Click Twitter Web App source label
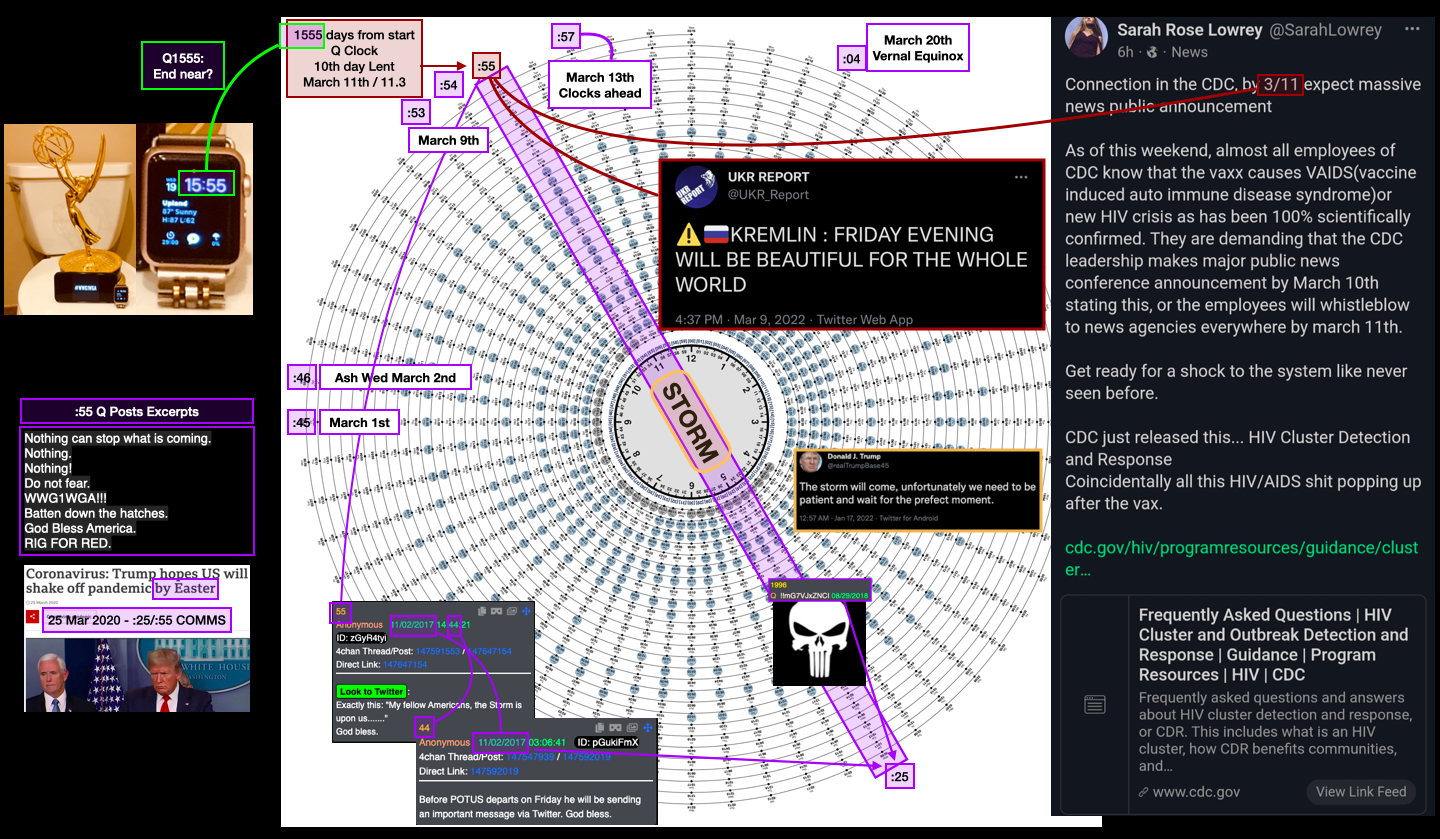Image resolution: width=1440 pixels, height=839 pixels. [x=865, y=319]
